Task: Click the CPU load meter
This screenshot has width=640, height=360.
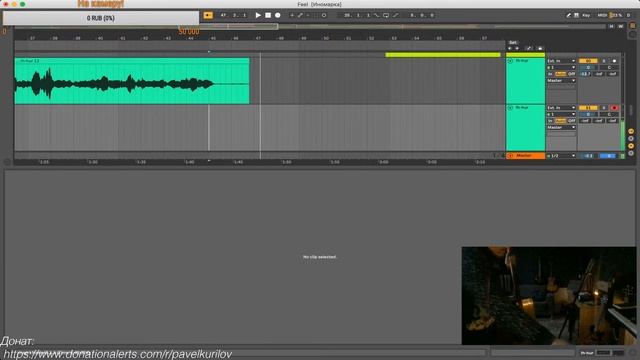Action: (616, 15)
